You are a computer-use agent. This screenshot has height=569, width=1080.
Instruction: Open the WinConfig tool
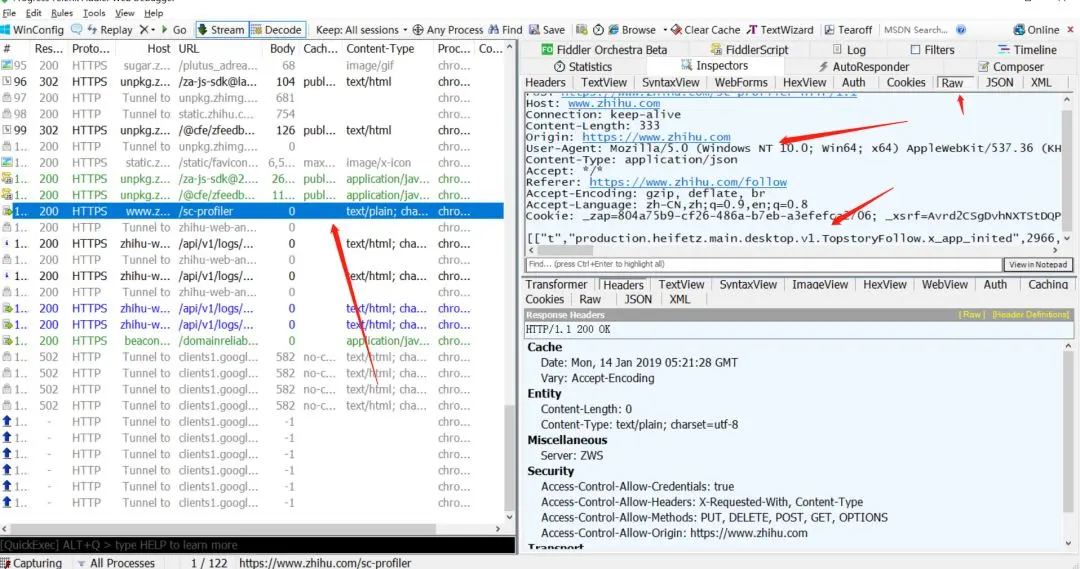click(x=32, y=30)
